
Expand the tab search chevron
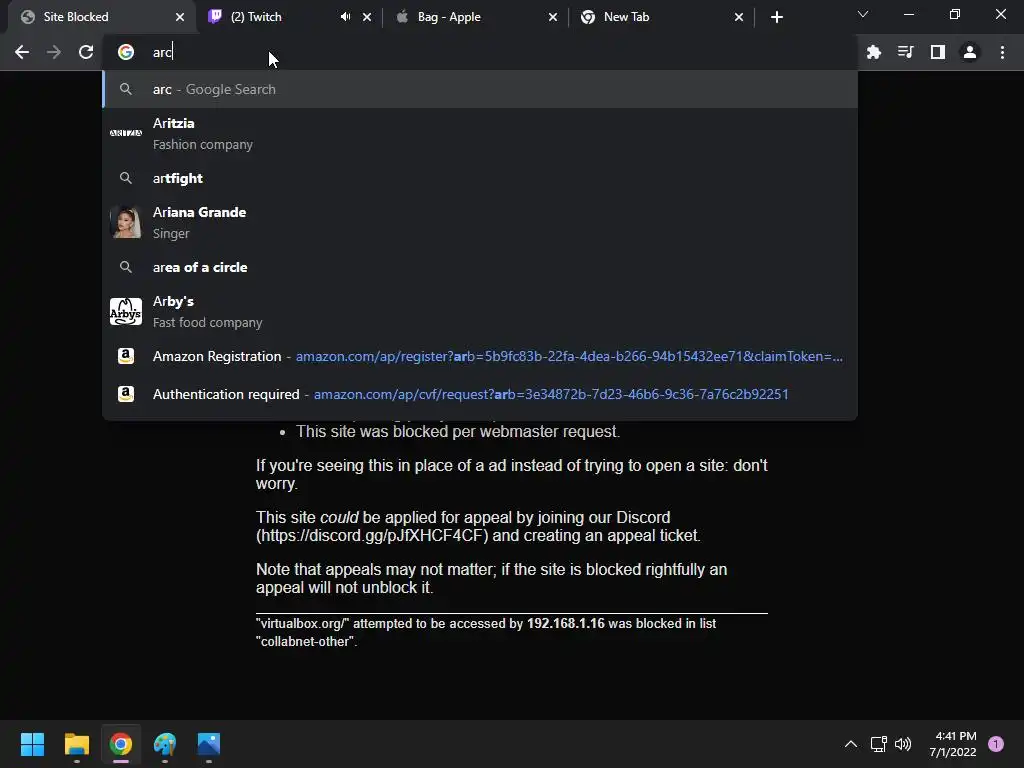863,14
